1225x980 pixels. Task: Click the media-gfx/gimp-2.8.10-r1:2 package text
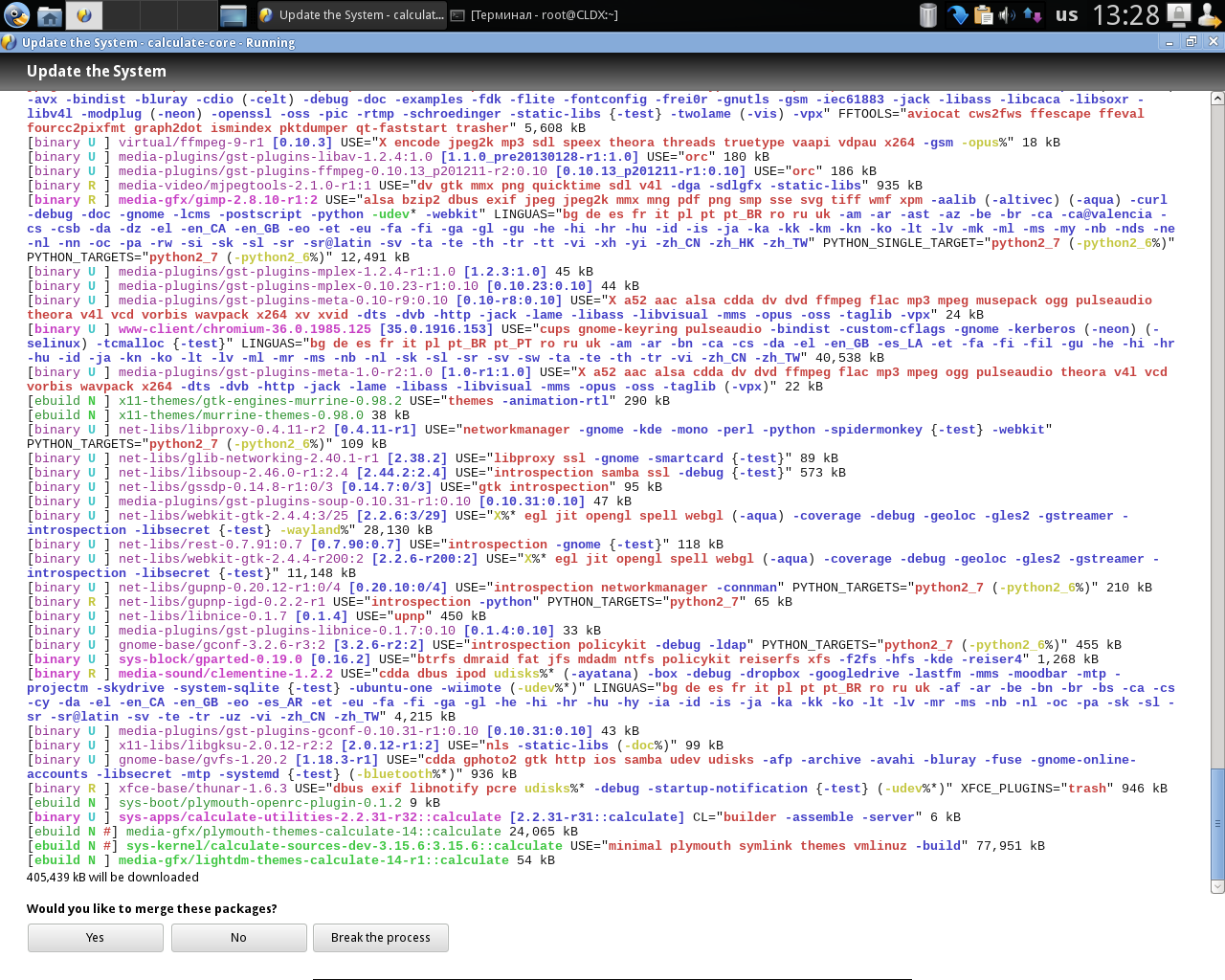click(218, 200)
